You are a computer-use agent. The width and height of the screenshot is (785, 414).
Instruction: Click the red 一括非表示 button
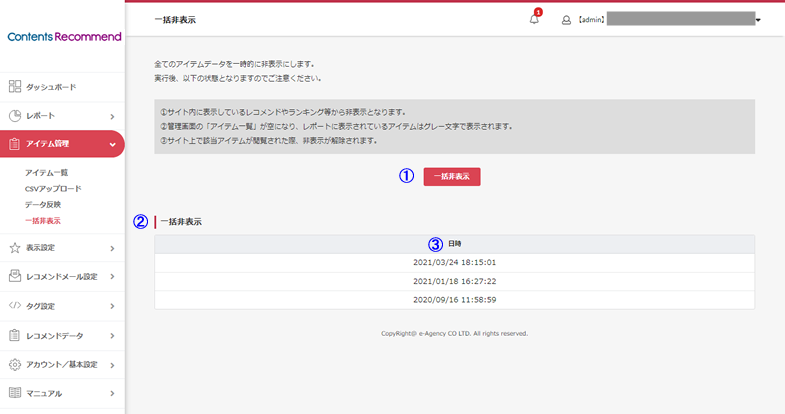(x=452, y=177)
